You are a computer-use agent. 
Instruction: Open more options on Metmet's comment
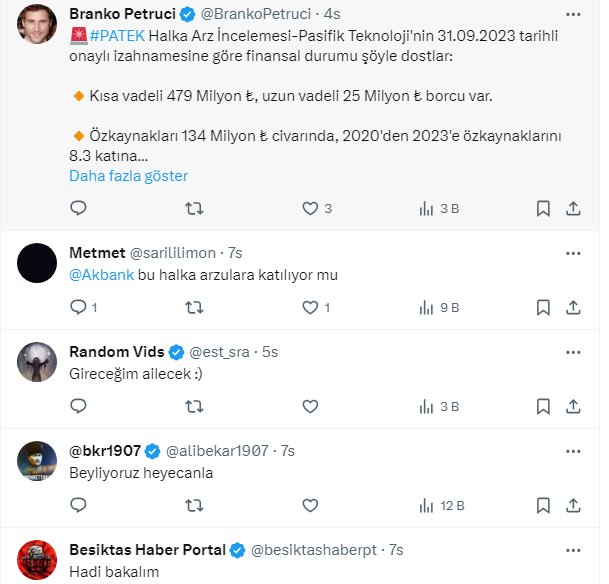574,252
